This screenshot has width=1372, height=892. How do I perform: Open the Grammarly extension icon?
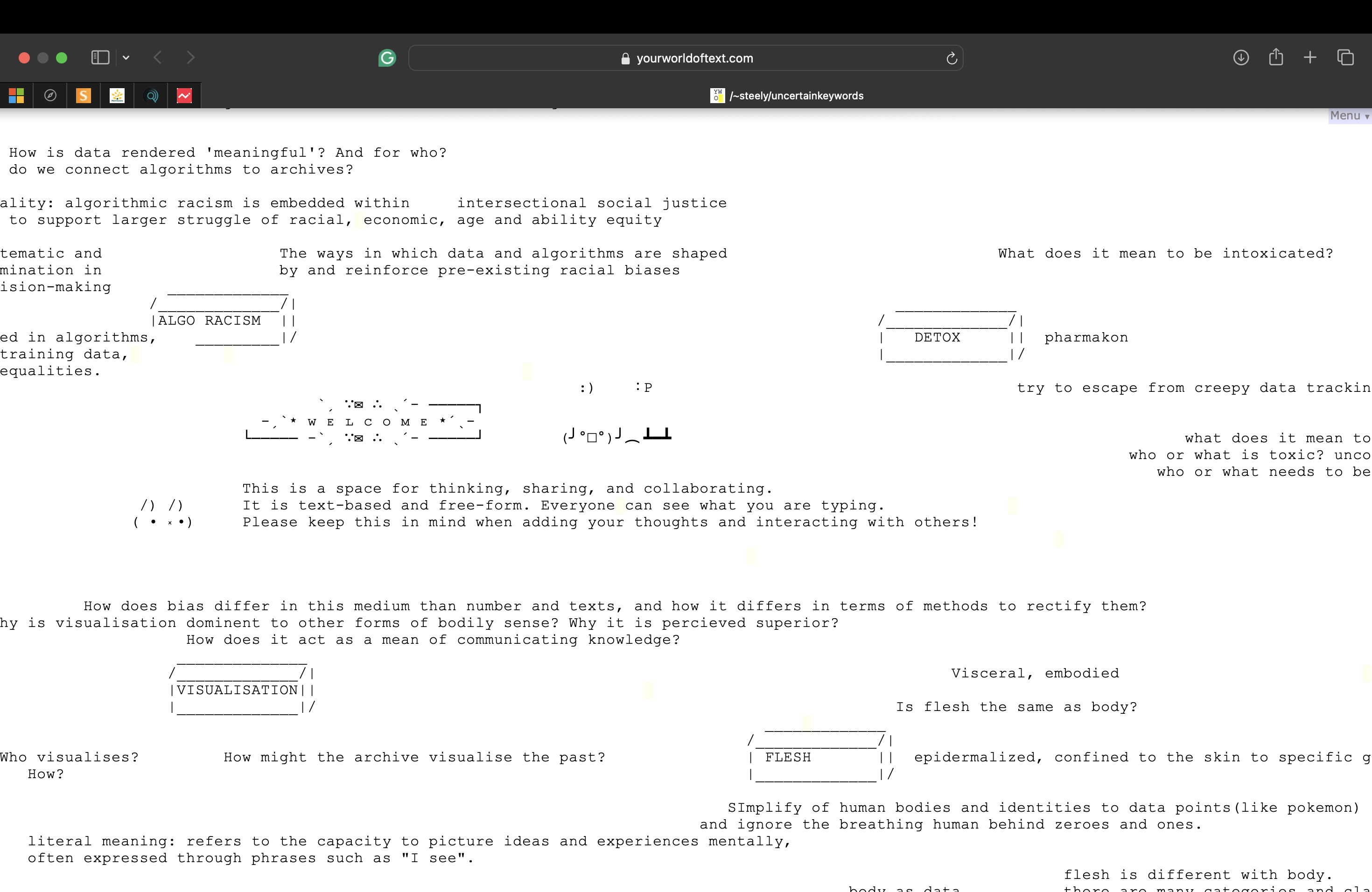tap(387, 58)
